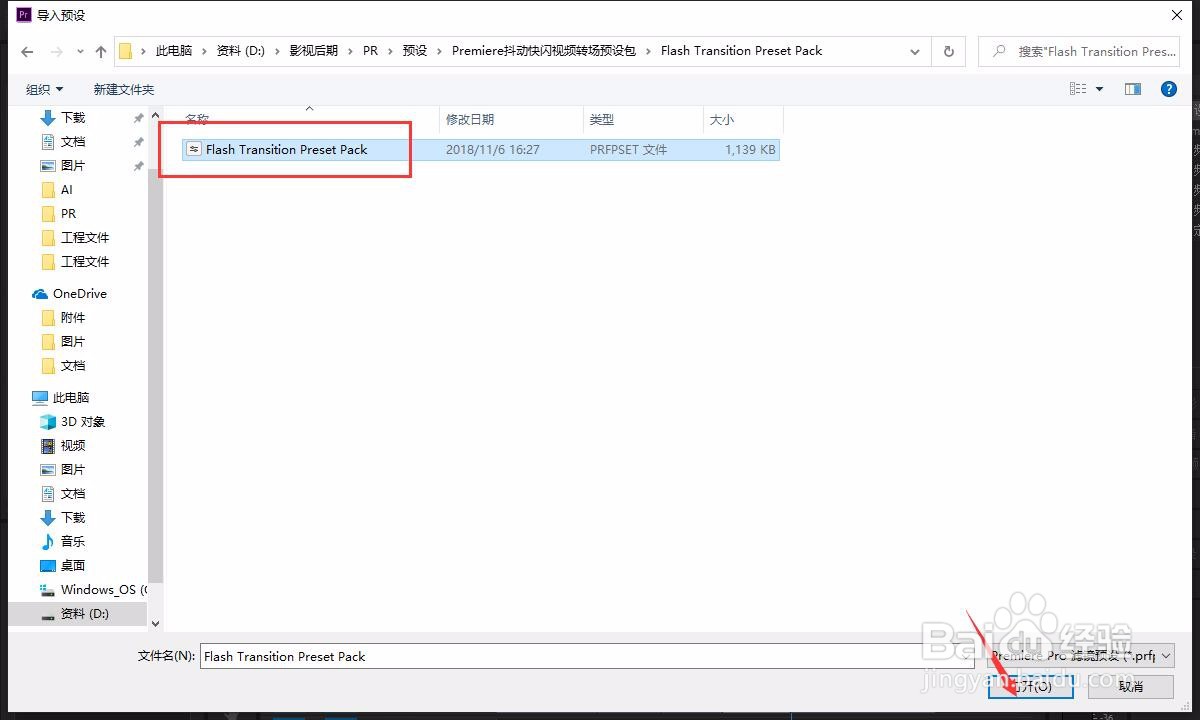
Task: Open help via question mark icon
Action: (x=1168, y=89)
